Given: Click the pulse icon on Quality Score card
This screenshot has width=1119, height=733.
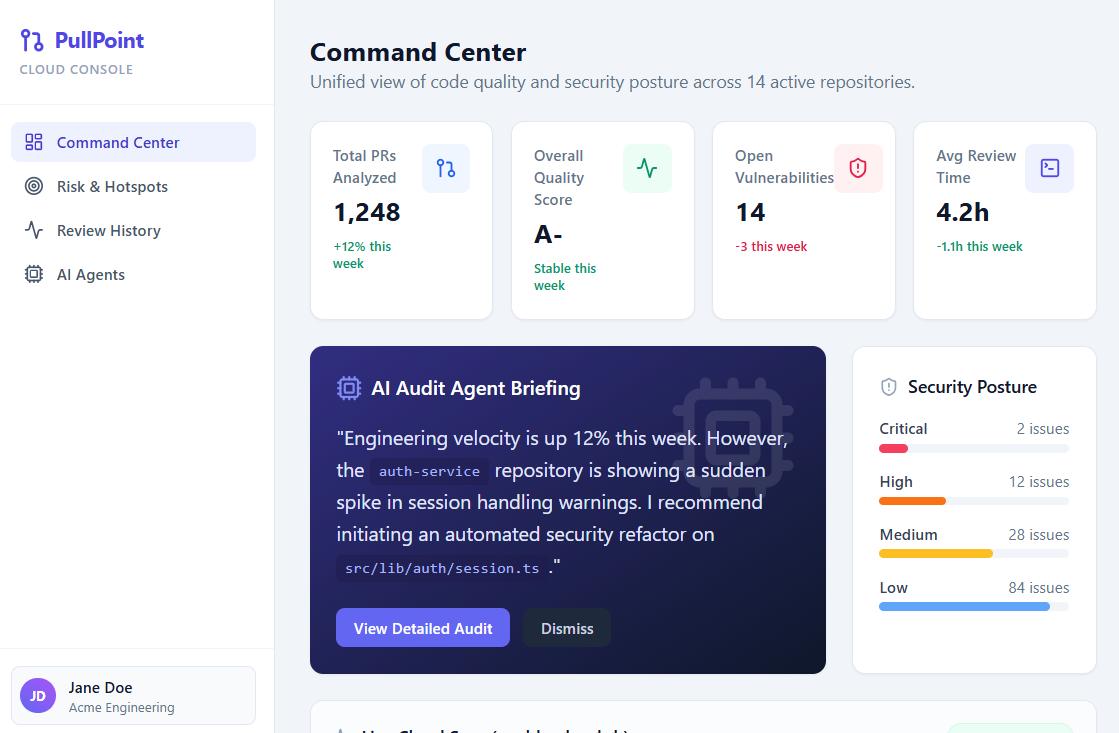Looking at the screenshot, I should click(x=647, y=168).
